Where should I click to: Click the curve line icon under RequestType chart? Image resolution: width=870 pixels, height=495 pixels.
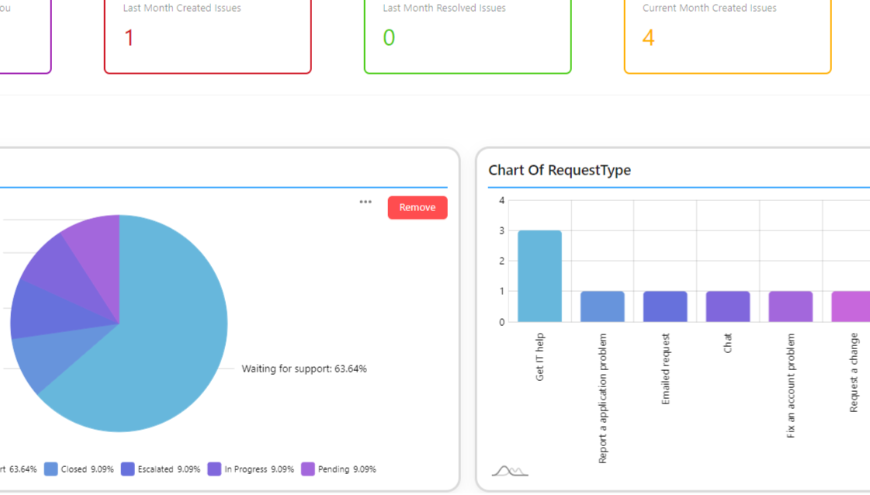pyautogui.click(x=509, y=471)
